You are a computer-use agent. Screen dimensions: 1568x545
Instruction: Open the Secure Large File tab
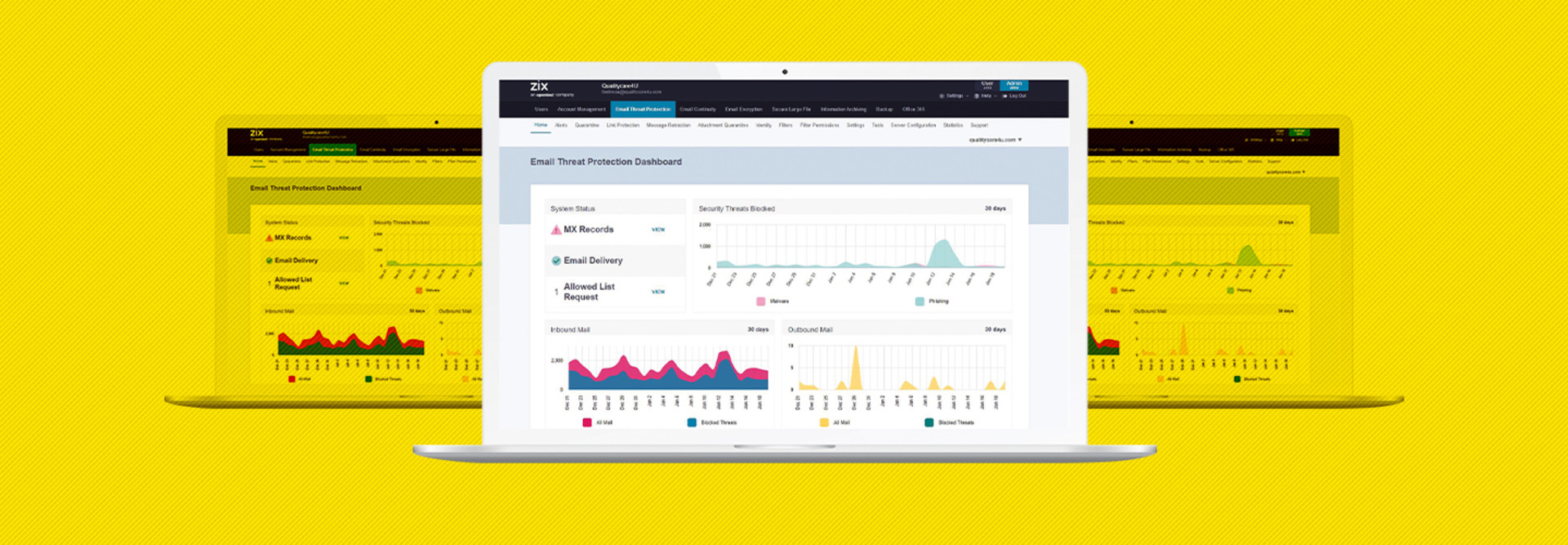(x=791, y=109)
